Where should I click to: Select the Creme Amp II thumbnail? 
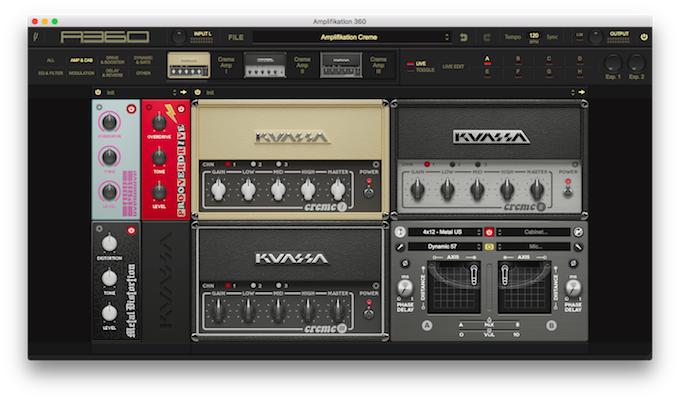[265, 66]
